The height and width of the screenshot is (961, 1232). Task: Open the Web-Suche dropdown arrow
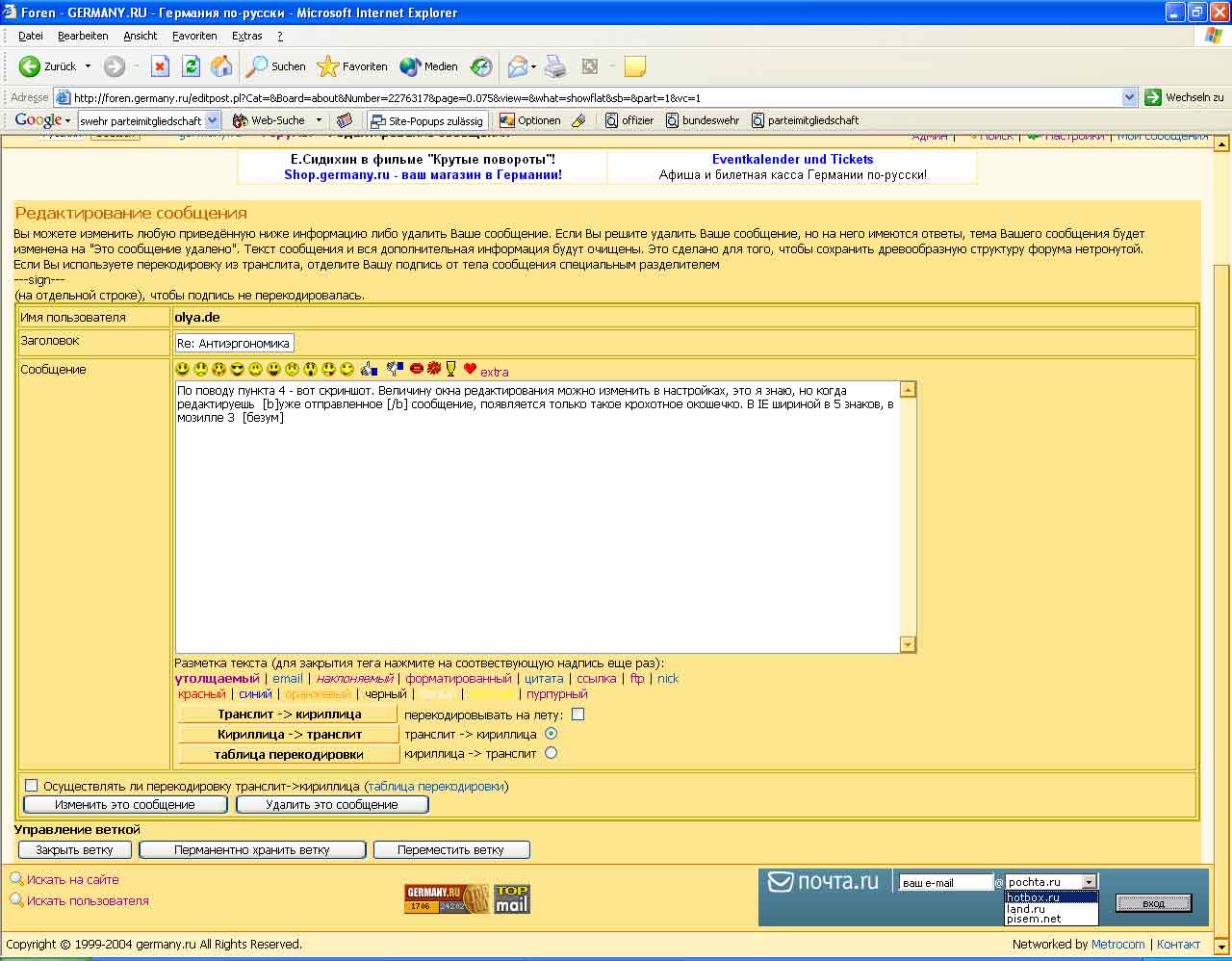click(x=319, y=120)
